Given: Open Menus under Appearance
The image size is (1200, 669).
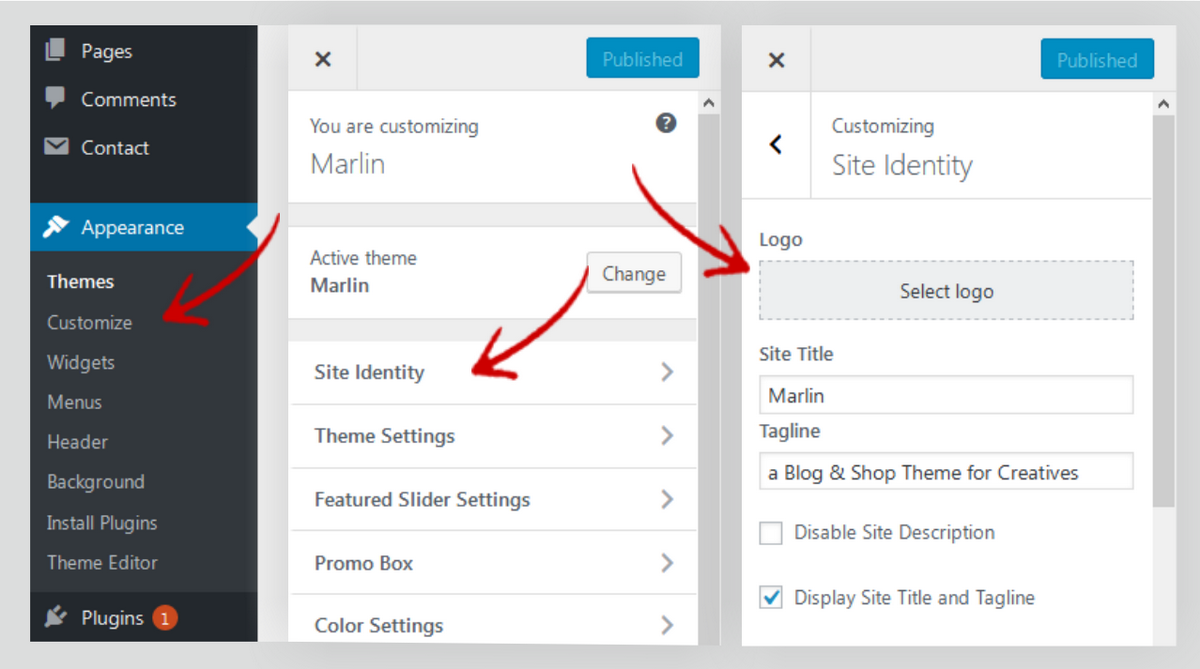Looking at the screenshot, I should (74, 402).
